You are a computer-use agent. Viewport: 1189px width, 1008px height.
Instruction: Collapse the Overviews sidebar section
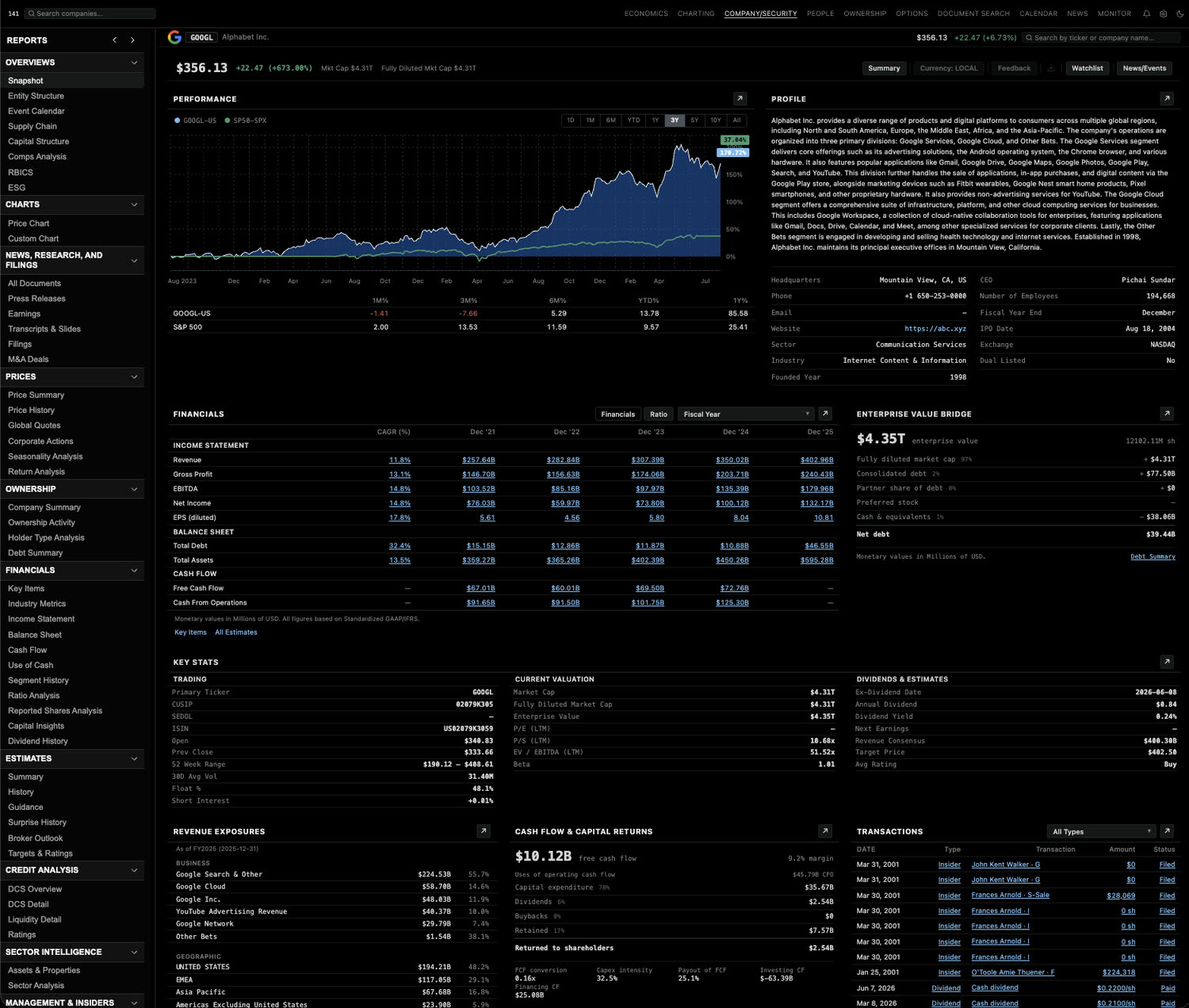click(x=134, y=63)
